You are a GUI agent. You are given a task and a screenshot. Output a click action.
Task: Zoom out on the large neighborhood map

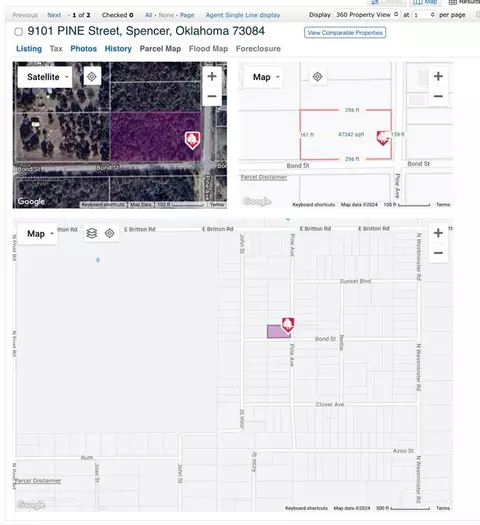(x=438, y=253)
